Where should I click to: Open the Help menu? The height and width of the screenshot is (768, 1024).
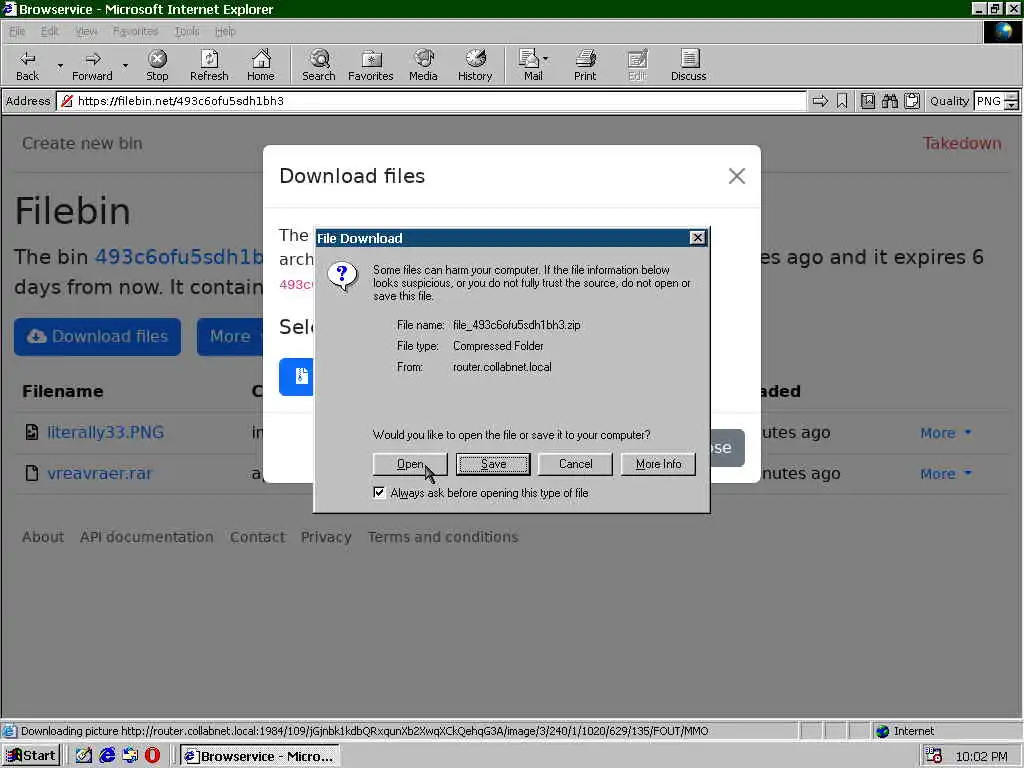click(225, 31)
